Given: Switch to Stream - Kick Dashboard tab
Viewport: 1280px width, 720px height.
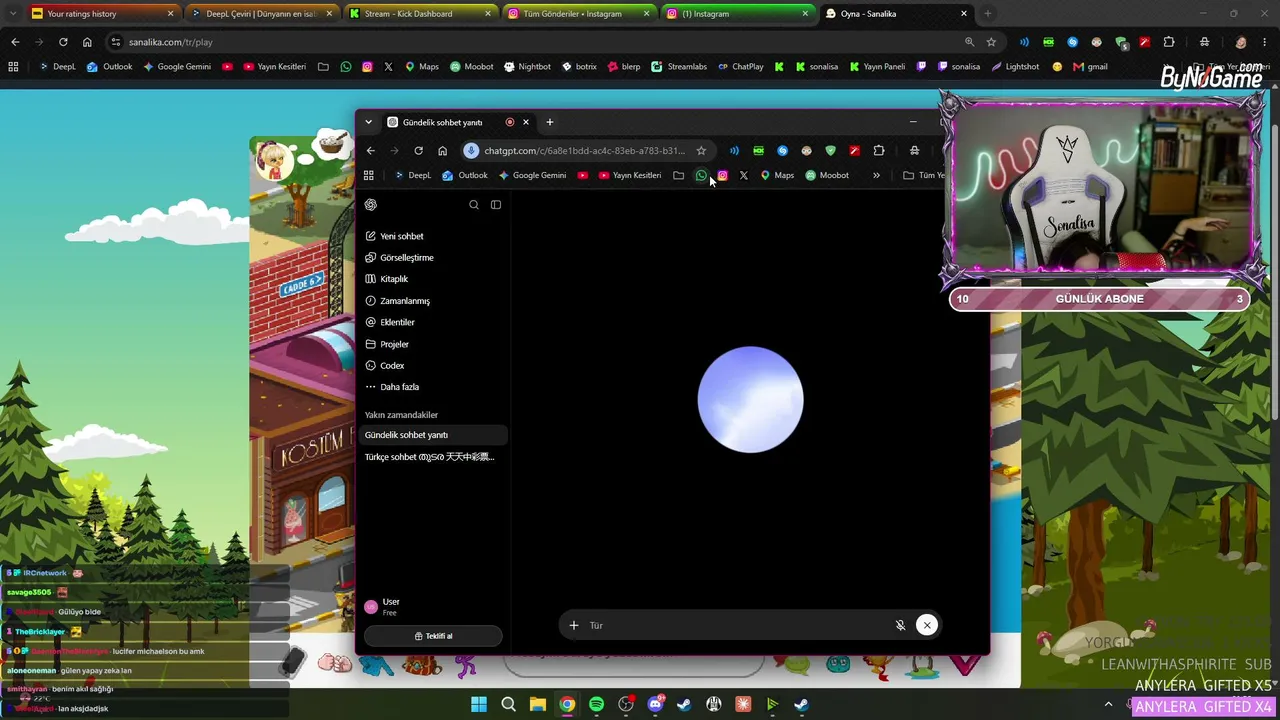Looking at the screenshot, I should coord(420,14).
